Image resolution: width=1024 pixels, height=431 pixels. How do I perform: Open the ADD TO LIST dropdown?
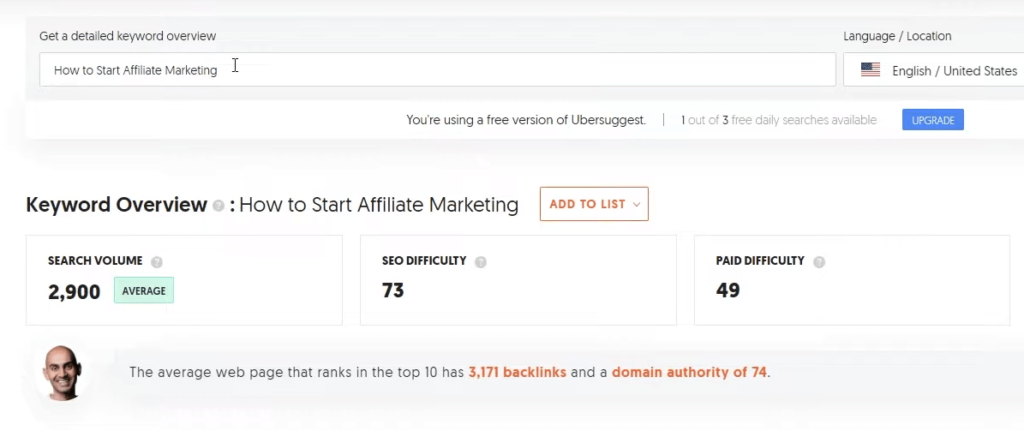coord(594,204)
